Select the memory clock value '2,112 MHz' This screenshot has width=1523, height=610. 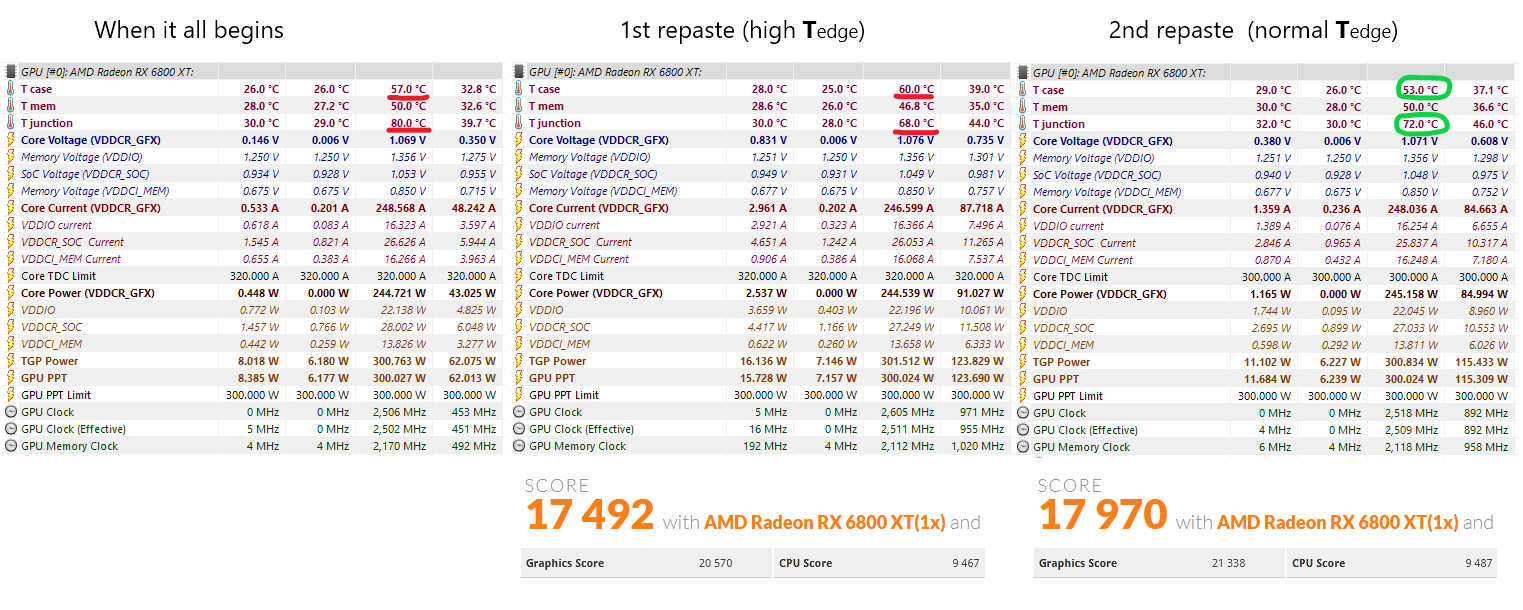click(908, 446)
